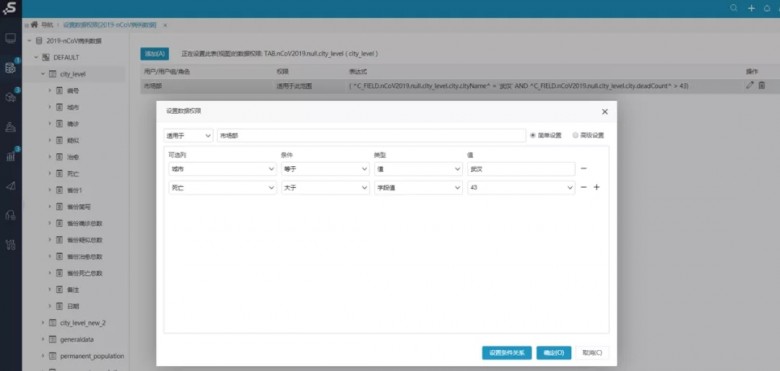Click the trash delete icon in permission row
Screen dimensions: 780x371
coord(762,86)
